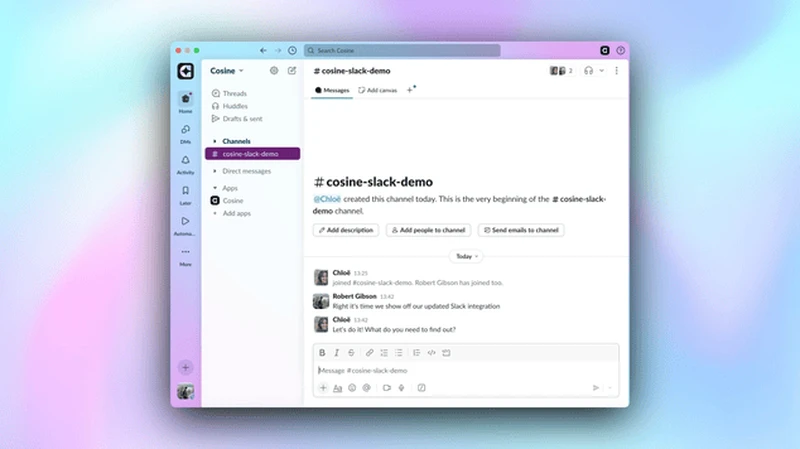Collapse the Channels section
The image size is (800, 449).
click(215, 141)
